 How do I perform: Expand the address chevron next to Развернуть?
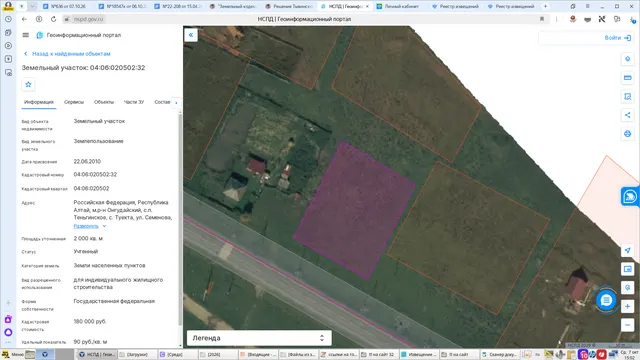point(104,226)
